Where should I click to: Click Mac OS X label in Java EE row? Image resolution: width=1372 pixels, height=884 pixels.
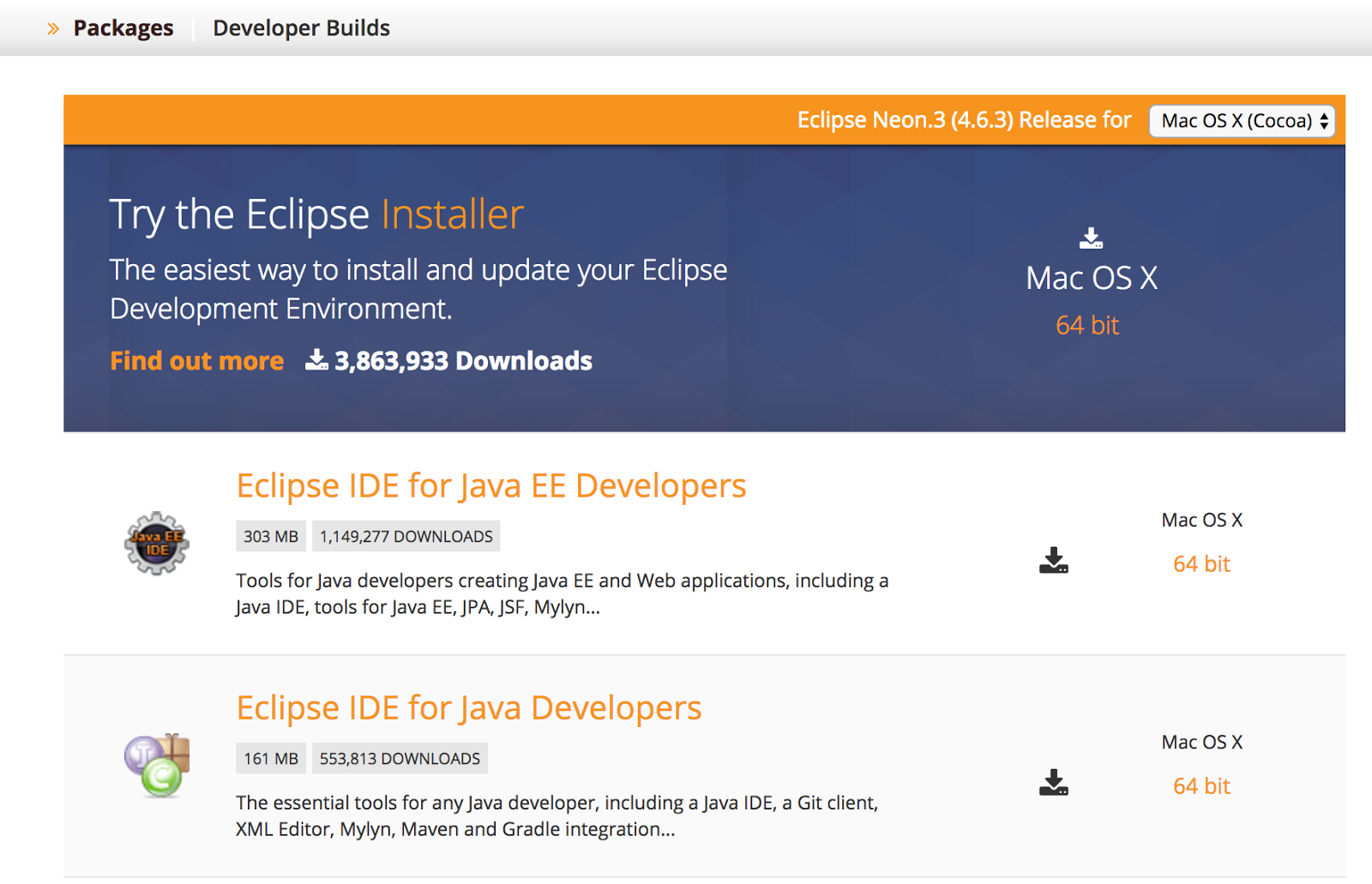pos(1202,520)
